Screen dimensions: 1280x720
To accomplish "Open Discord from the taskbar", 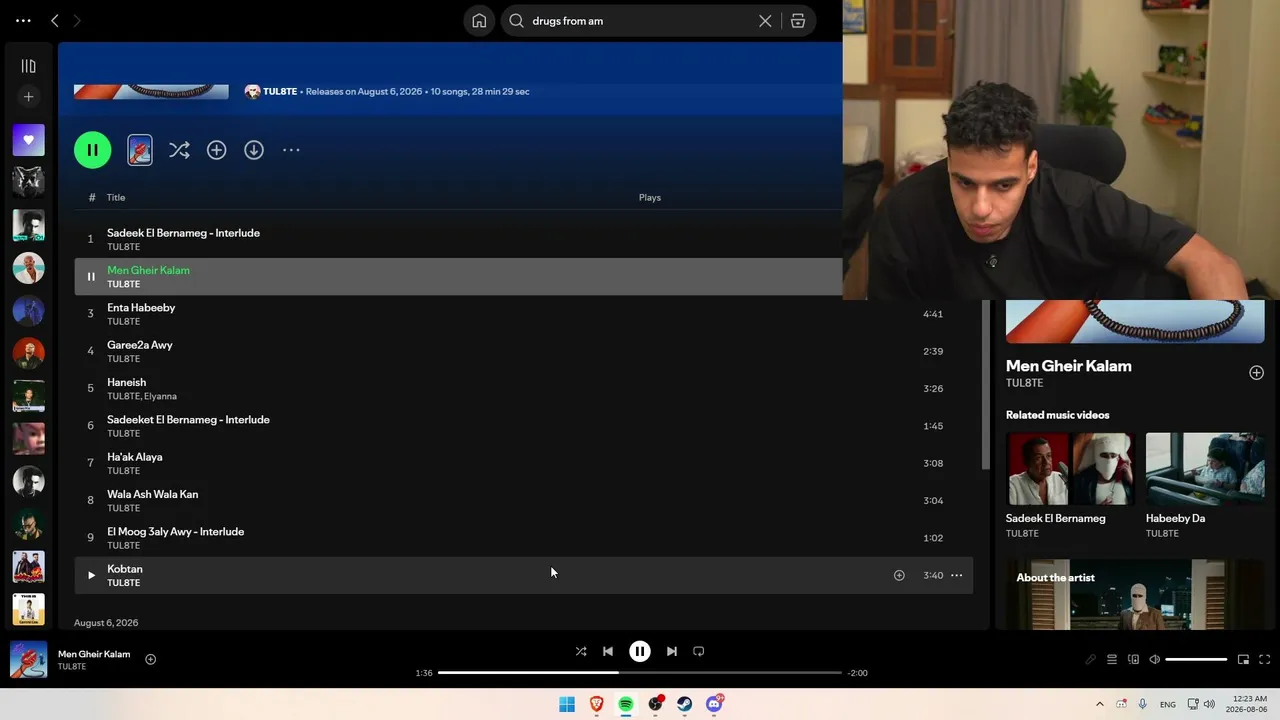I will pyautogui.click(x=715, y=704).
